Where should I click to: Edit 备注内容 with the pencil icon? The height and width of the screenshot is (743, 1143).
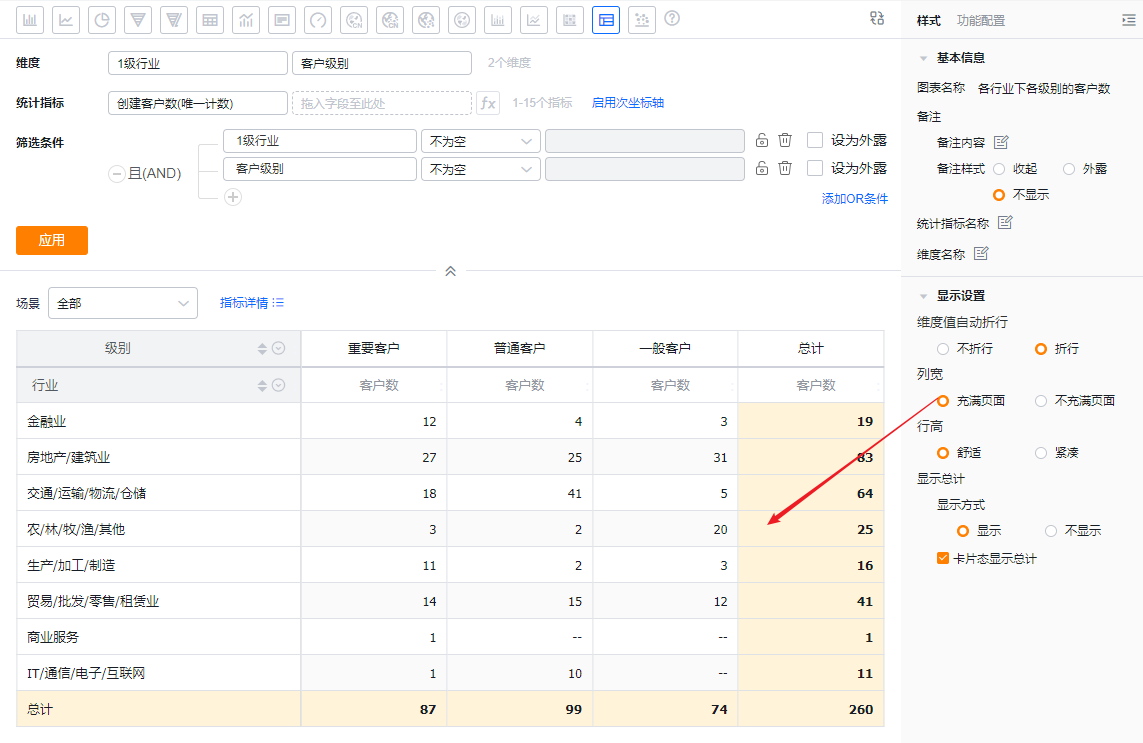pyautogui.click(x=1001, y=142)
